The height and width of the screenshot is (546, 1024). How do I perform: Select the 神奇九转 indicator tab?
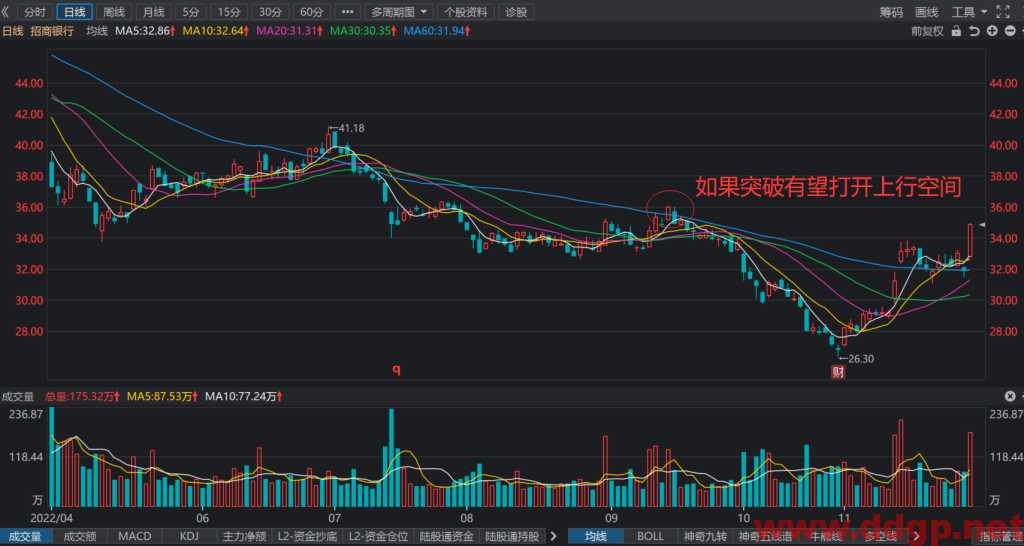tap(705, 536)
